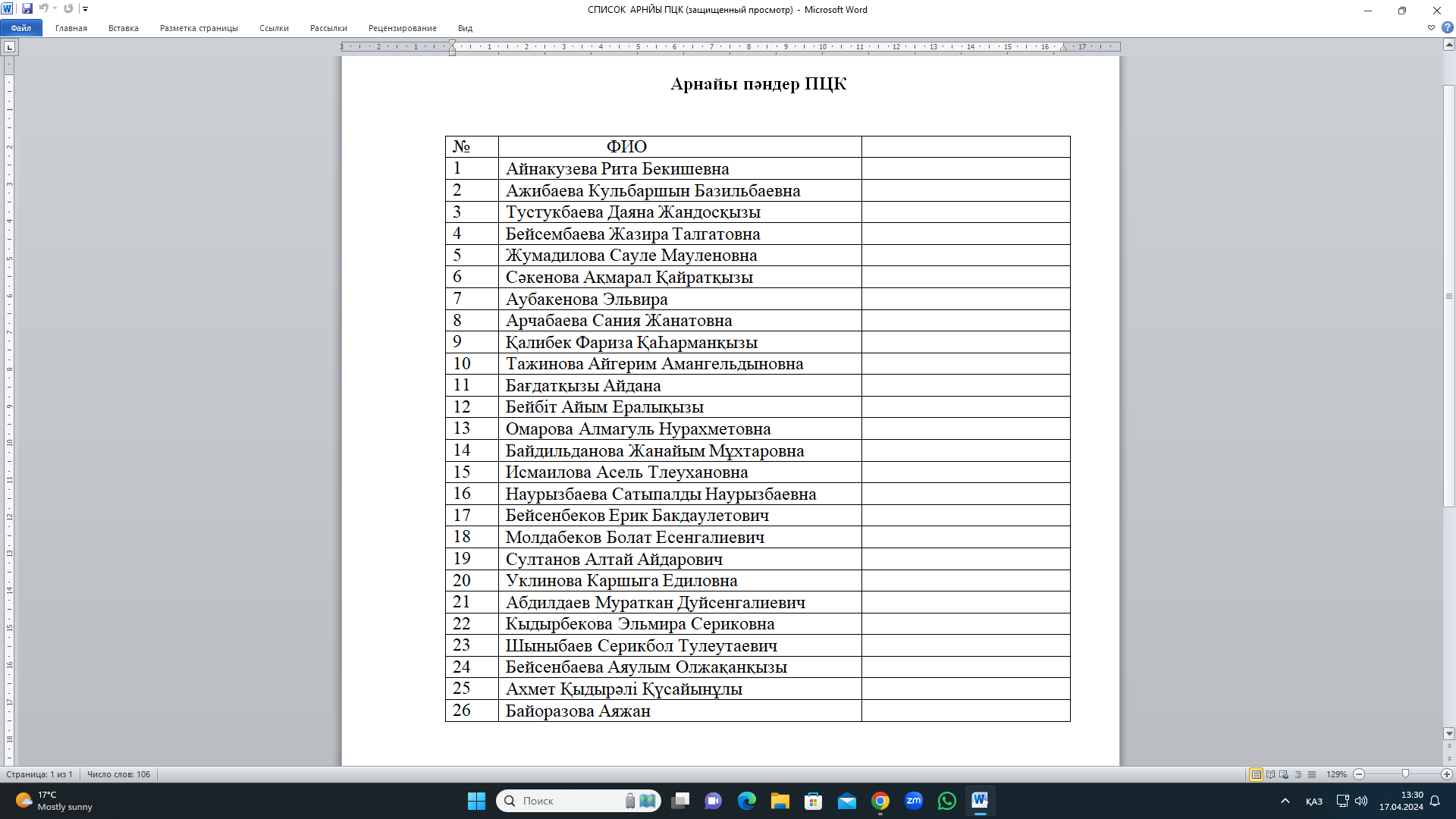Image resolution: width=1456 pixels, height=819 pixels.
Task: Click the word count Число слов: 106
Action: tap(118, 774)
